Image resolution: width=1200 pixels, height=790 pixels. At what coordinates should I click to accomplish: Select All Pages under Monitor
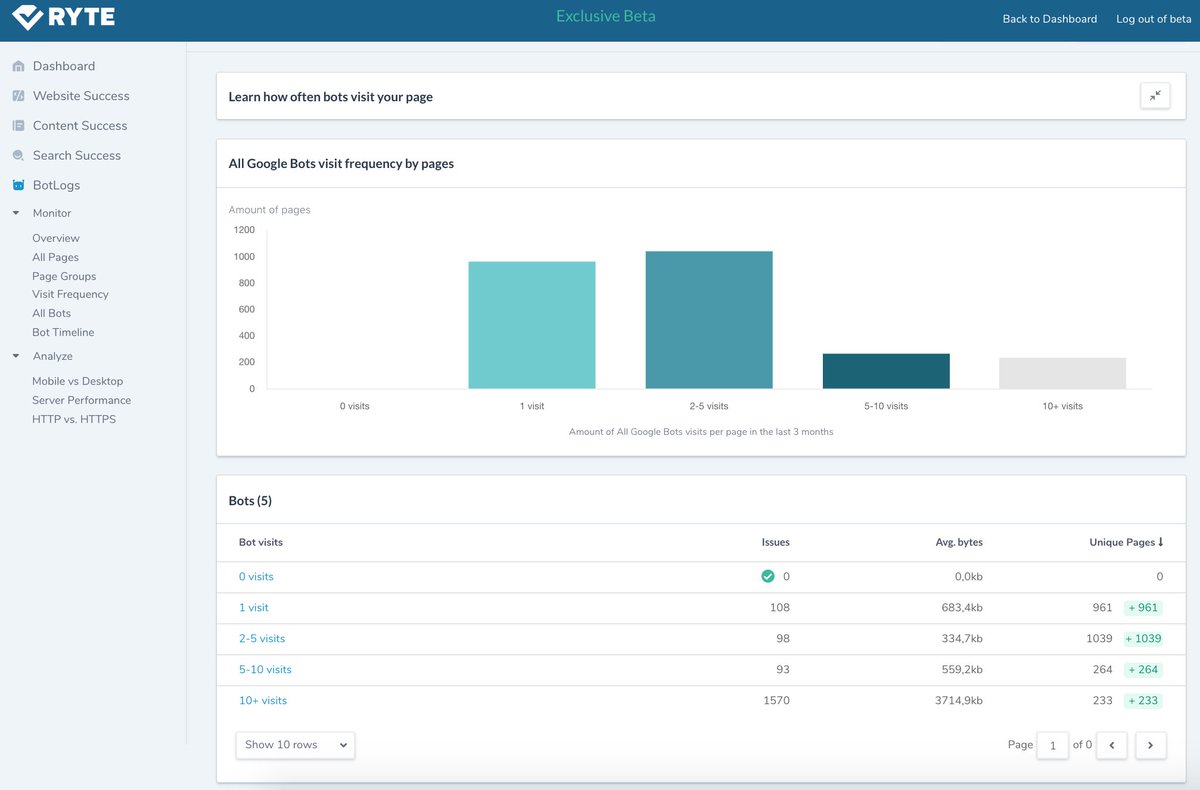(x=55, y=257)
